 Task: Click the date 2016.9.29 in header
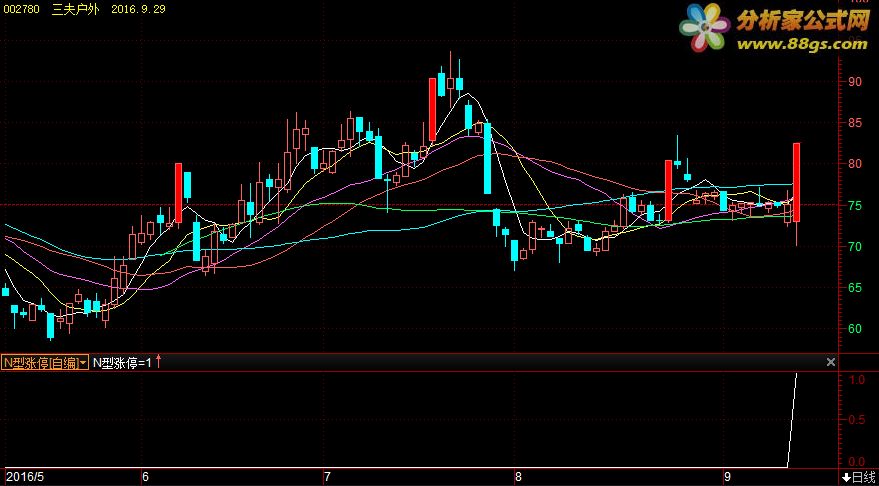[138, 9]
